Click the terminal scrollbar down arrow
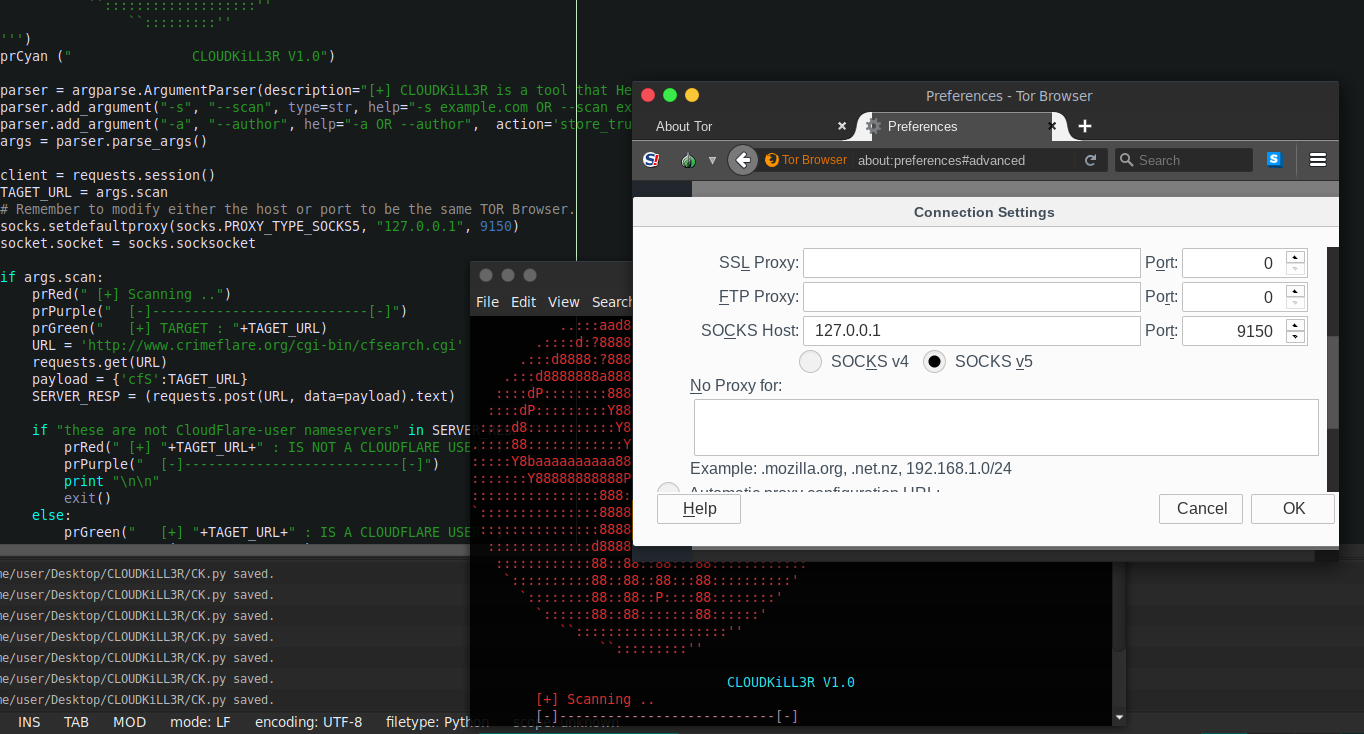Viewport: 1364px width, 734px height. [1119, 717]
